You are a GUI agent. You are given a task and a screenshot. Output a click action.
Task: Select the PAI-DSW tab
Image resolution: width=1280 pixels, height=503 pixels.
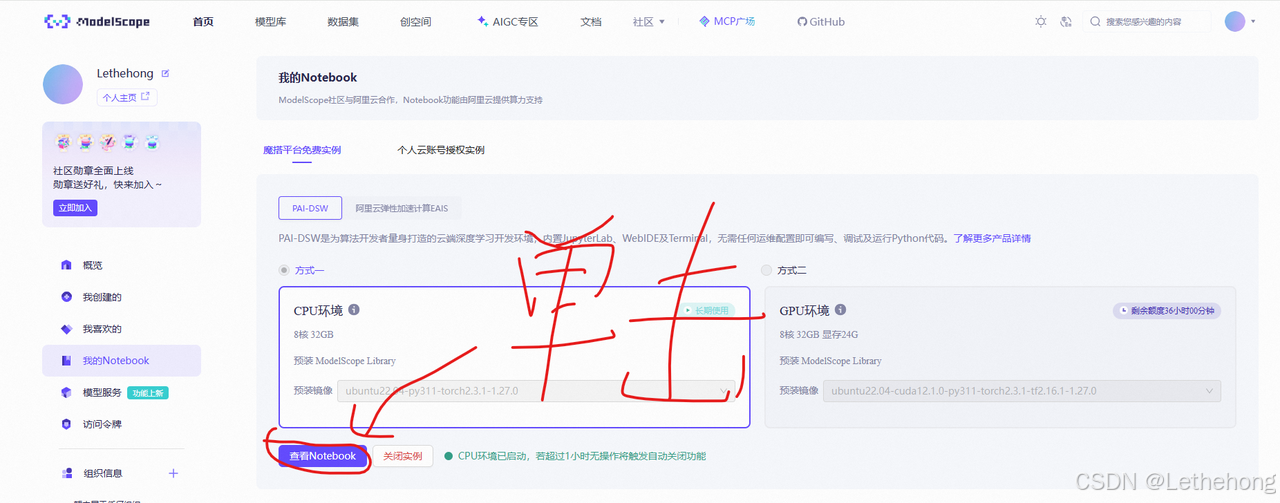click(310, 208)
